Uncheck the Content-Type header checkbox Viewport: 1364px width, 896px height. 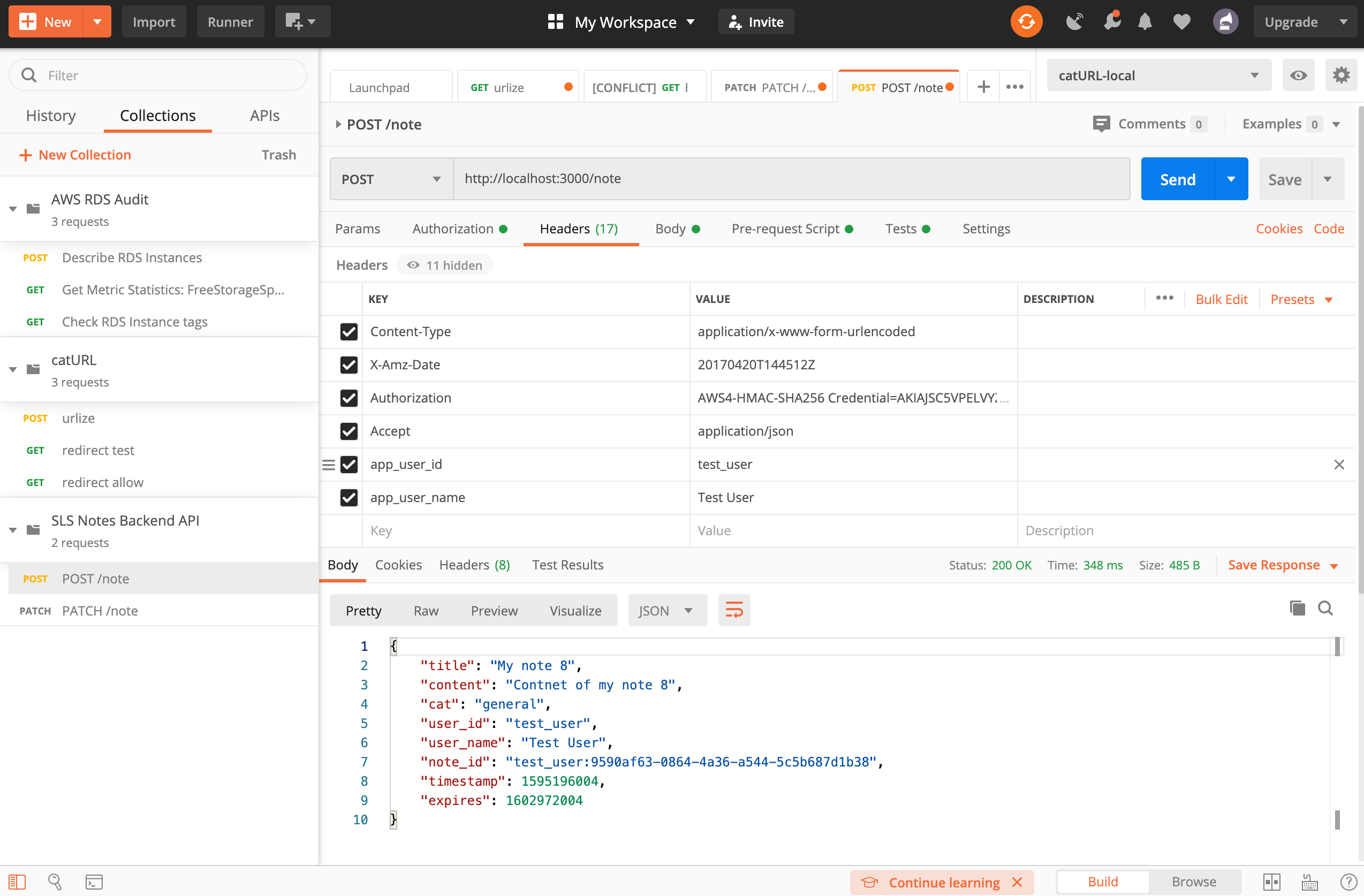[348, 332]
